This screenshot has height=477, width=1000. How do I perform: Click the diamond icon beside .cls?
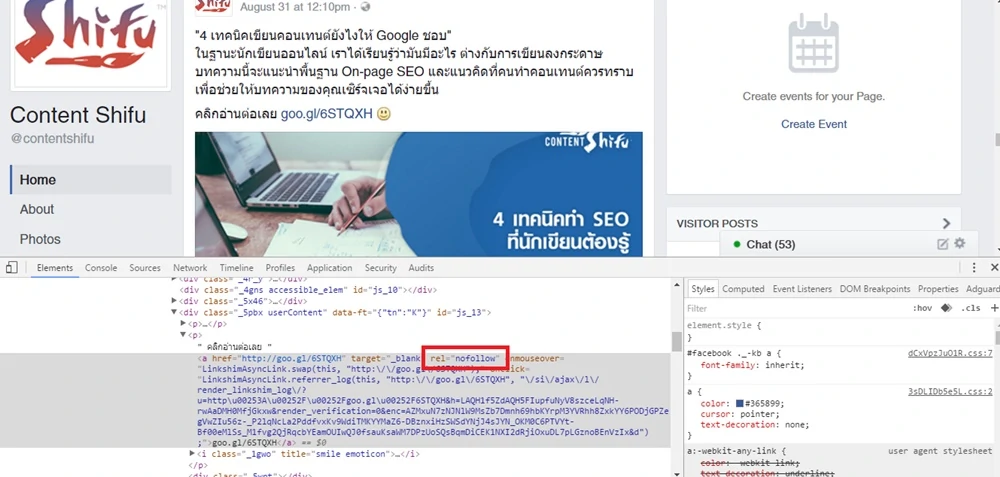tap(946, 308)
